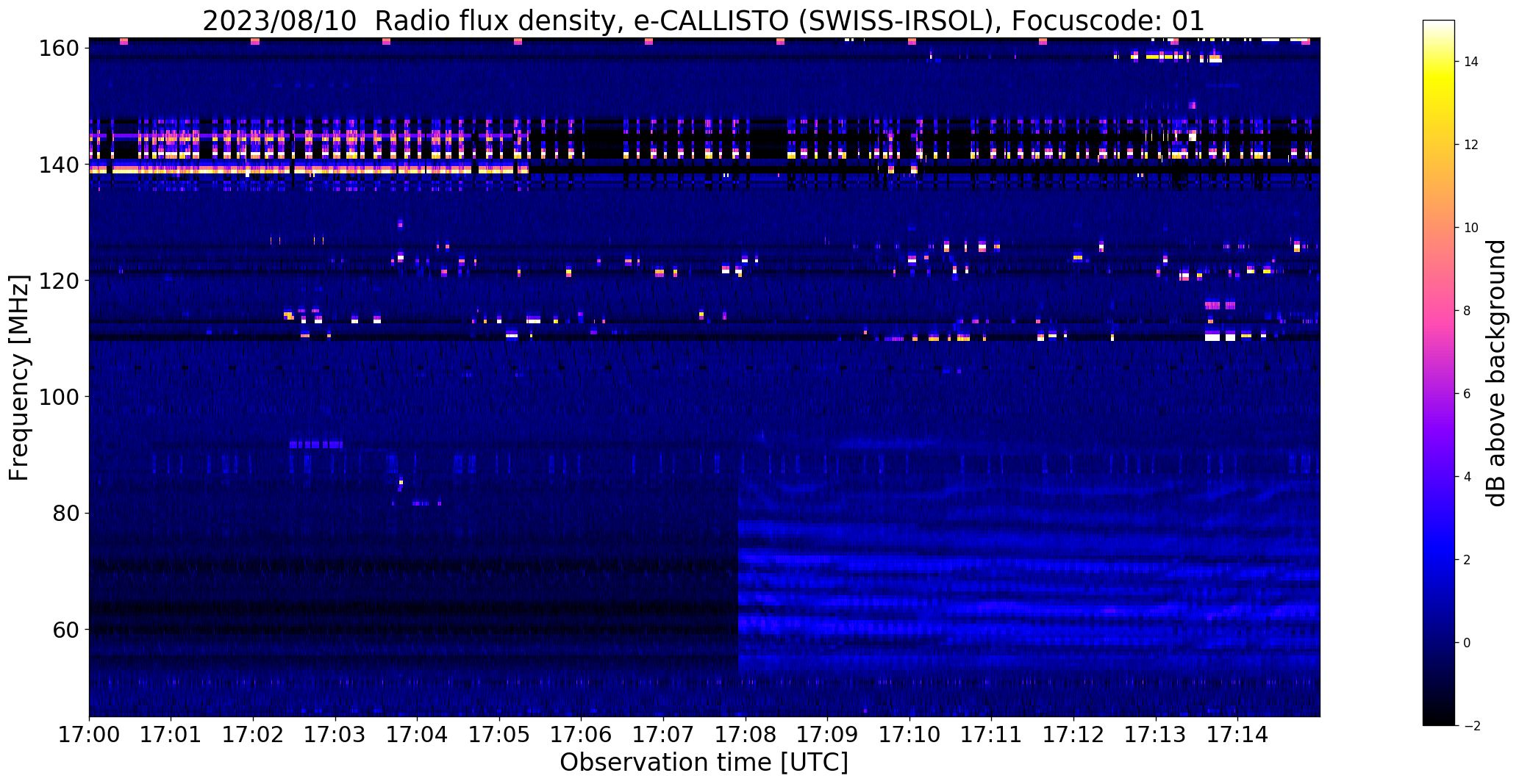Viewport: 1519px width, 784px height.
Task: Click the 60 frequency tick label
Action: coord(66,629)
